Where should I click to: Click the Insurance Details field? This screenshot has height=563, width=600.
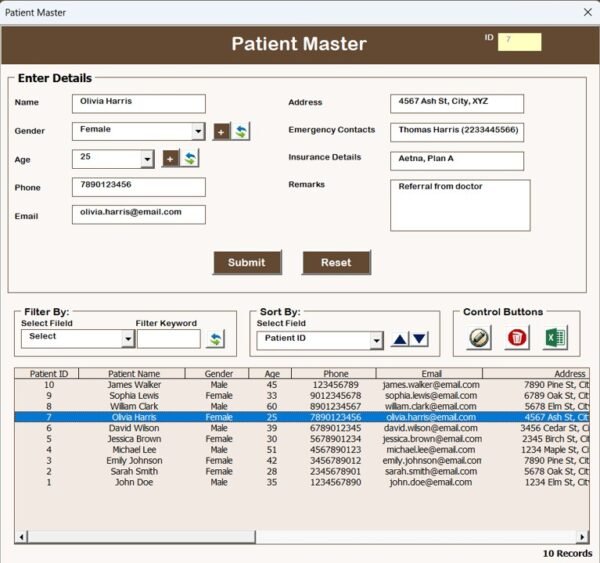pos(457,161)
